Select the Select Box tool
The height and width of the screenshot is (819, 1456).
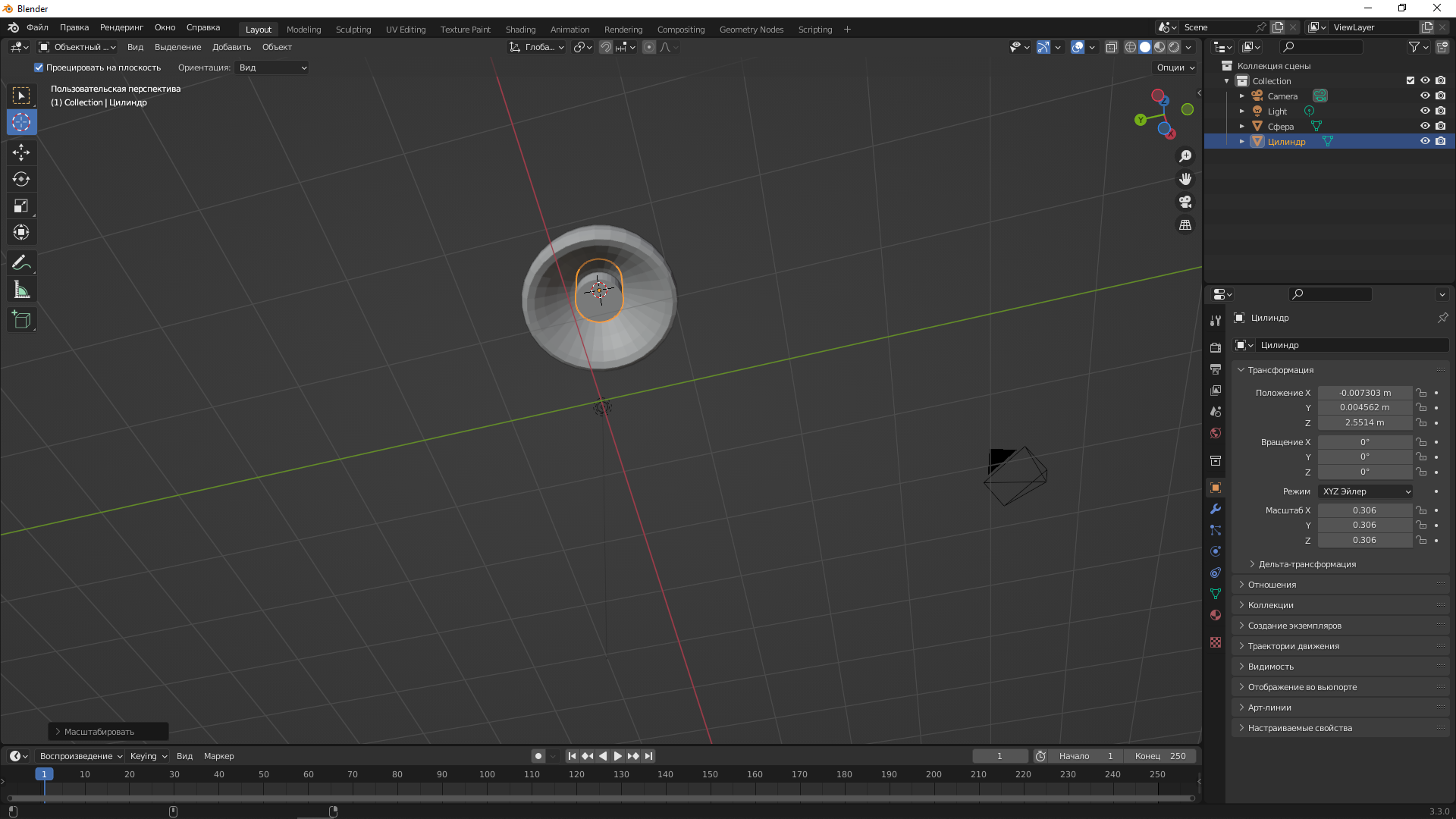(21, 96)
